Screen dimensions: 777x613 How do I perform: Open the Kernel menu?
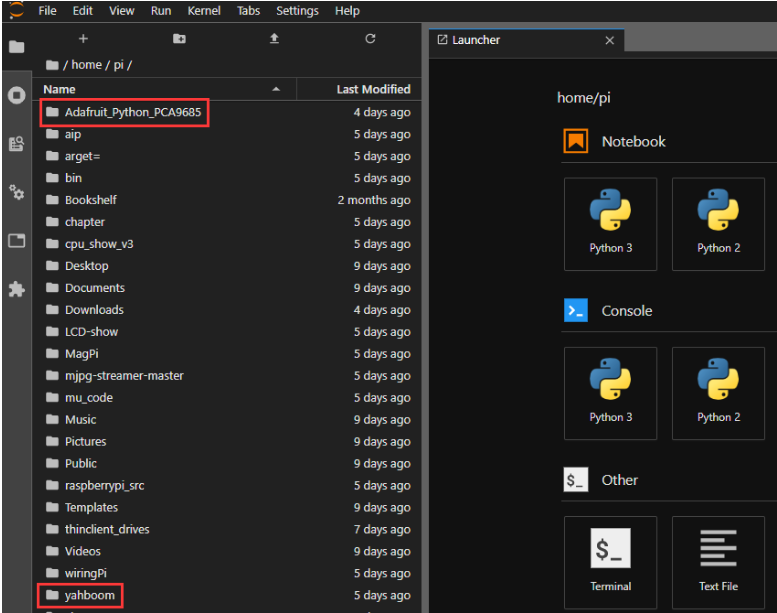point(204,11)
